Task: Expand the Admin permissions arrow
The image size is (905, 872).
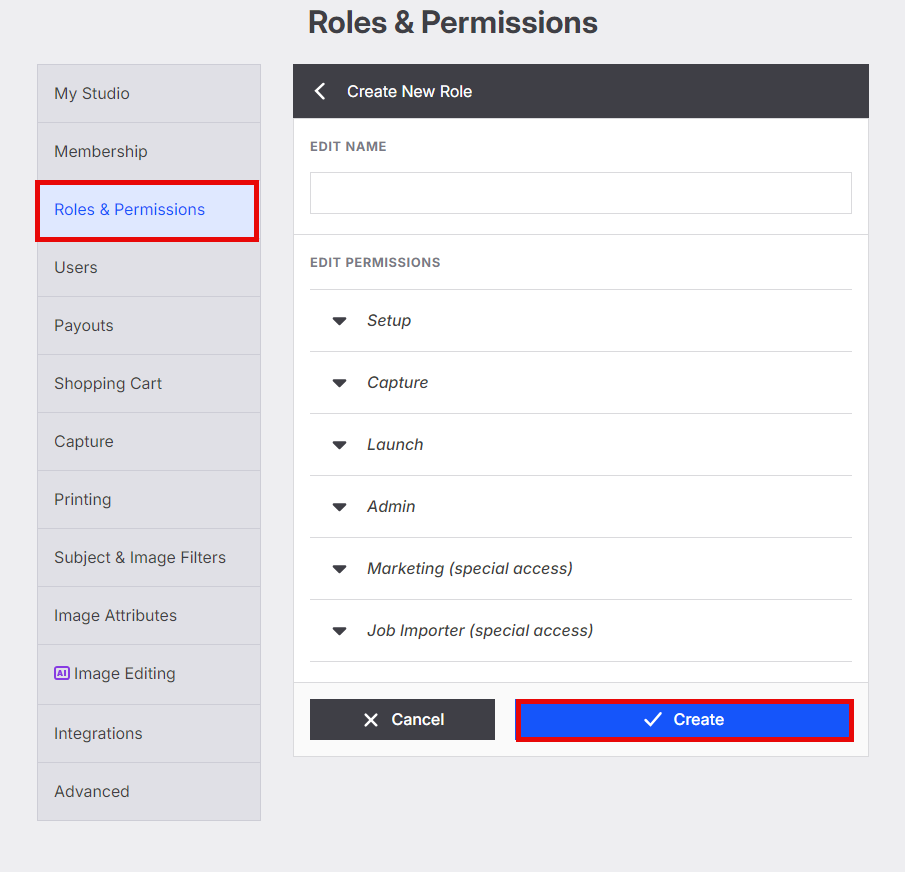Action: pyautogui.click(x=339, y=507)
